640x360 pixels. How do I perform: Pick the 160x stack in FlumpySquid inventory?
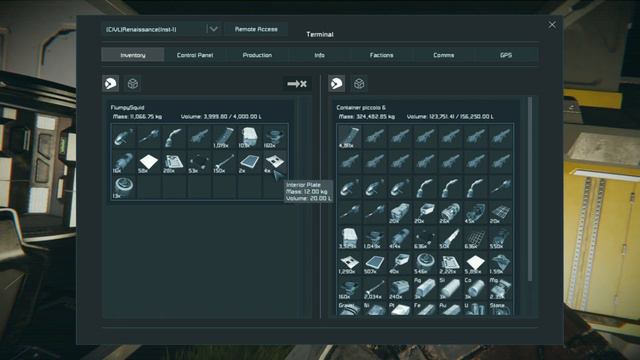click(x=276, y=137)
